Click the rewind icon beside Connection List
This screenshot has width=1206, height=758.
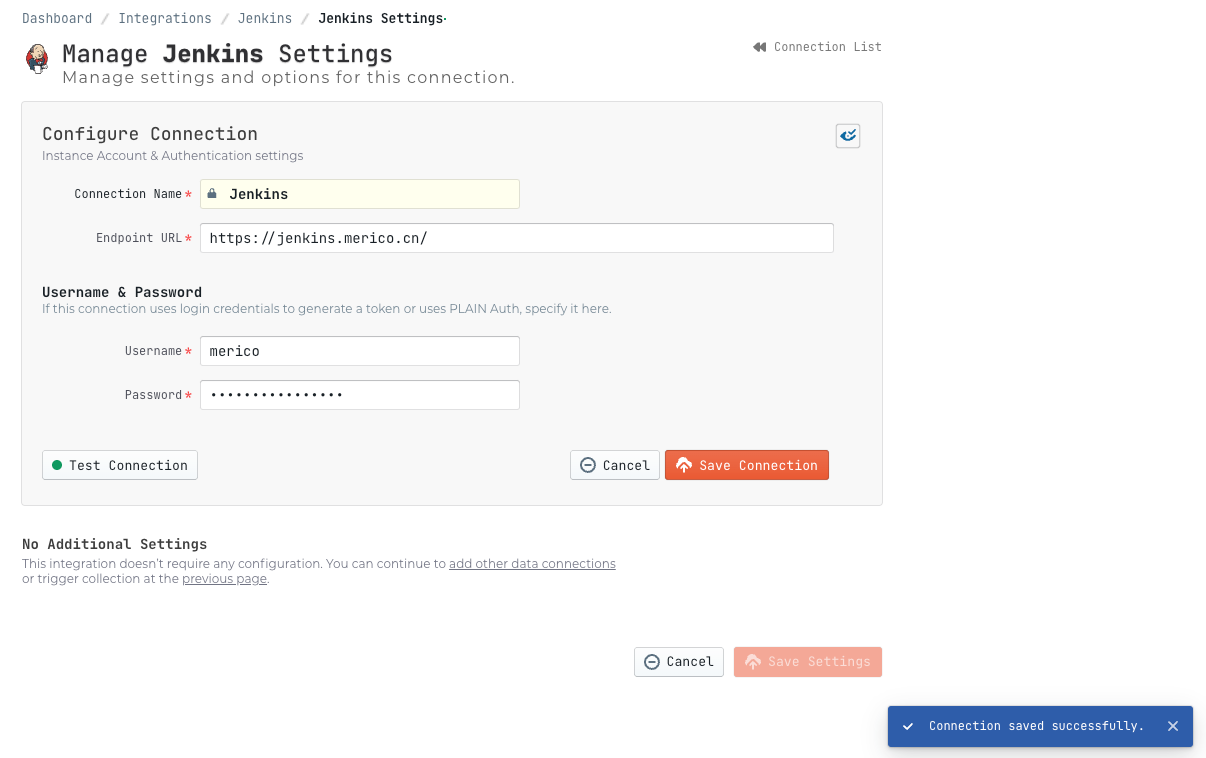click(761, 46)
